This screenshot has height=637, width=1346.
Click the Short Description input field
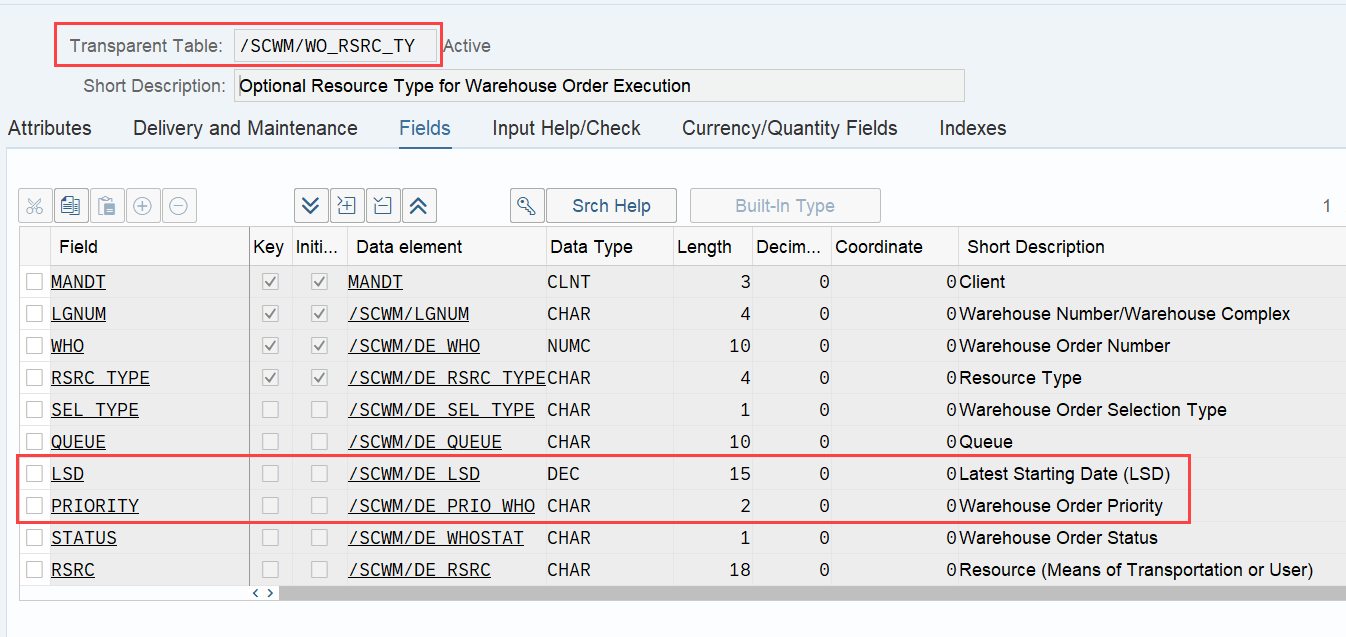click(x=599, y=86)
